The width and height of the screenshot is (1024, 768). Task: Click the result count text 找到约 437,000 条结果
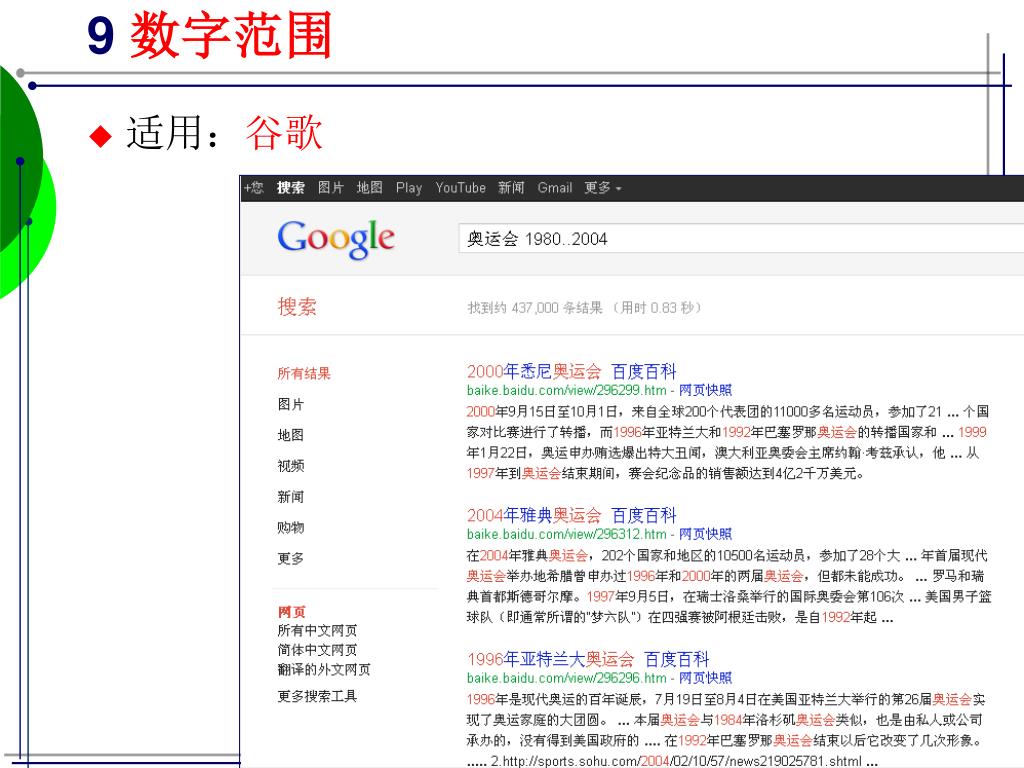click(535, 308)
